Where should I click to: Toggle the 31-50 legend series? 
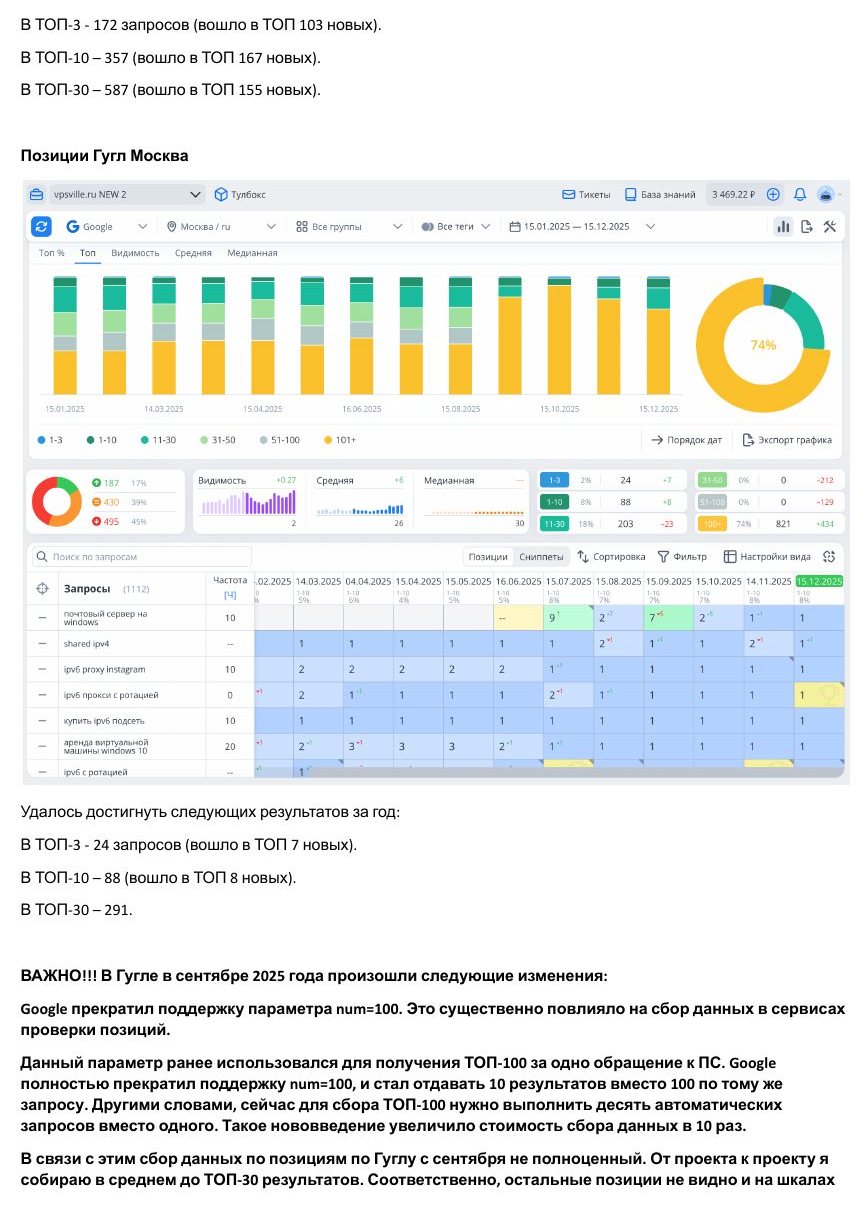pos(219,439)
